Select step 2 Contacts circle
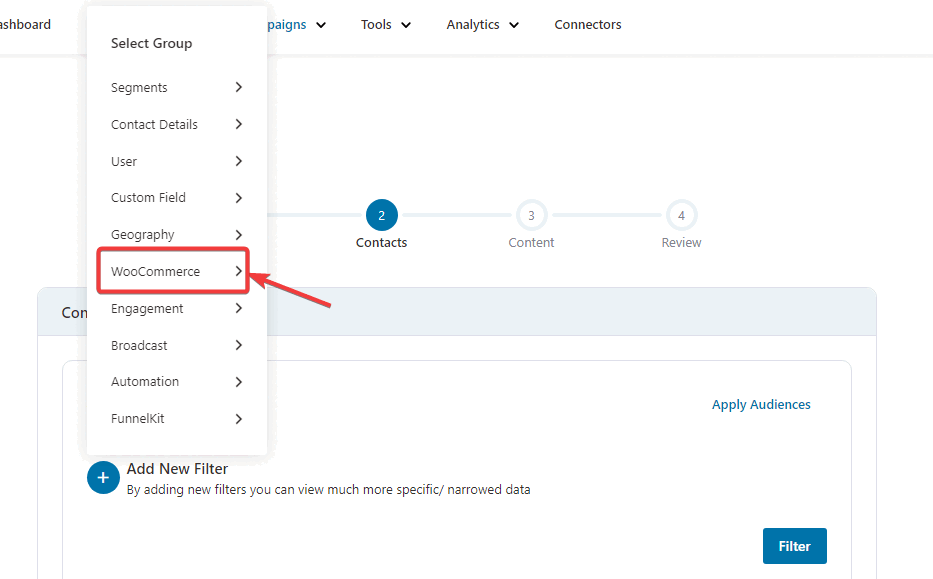Viewport: 933px width, 579px height. [381, 215]
